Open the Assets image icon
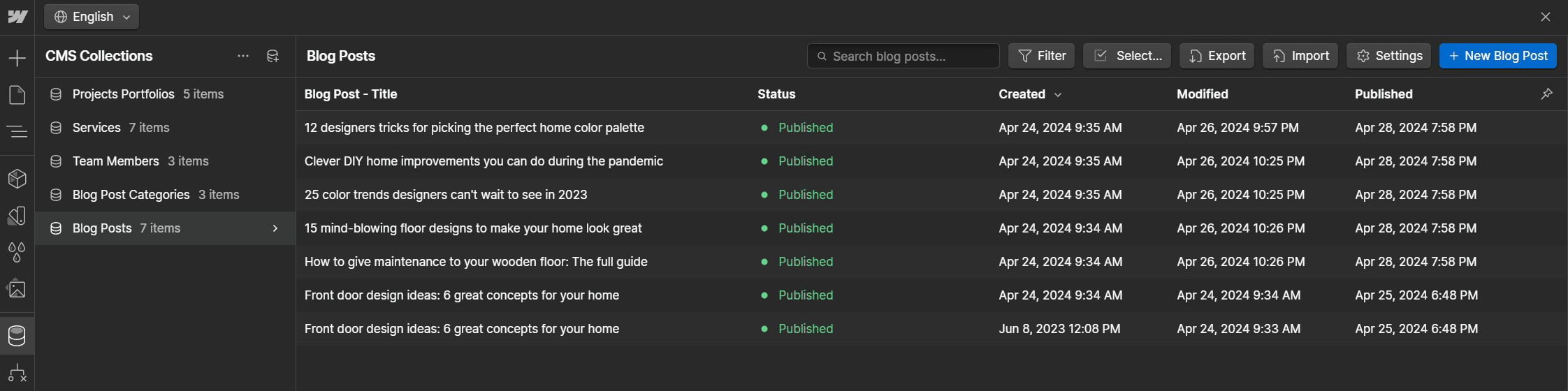 (17, 289)
